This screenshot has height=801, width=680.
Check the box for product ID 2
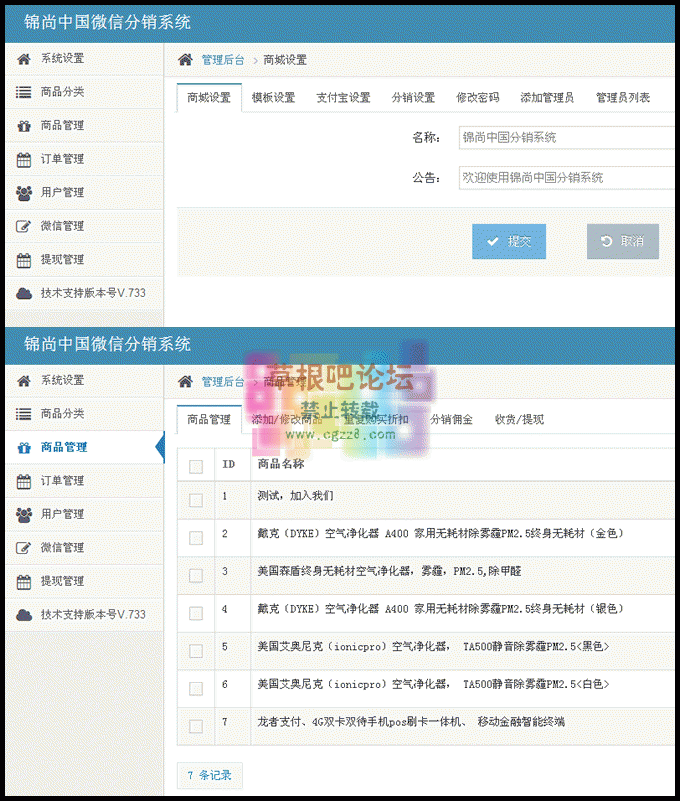(x=196, y=538)
